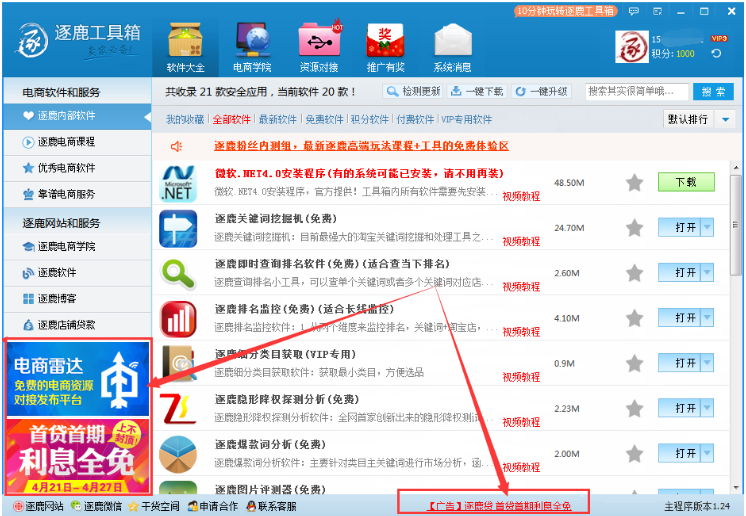Switch to 免费软件 filter tab
Image resolution: width=746 pixels, height=516 pixels.
(x=324, y=119)
